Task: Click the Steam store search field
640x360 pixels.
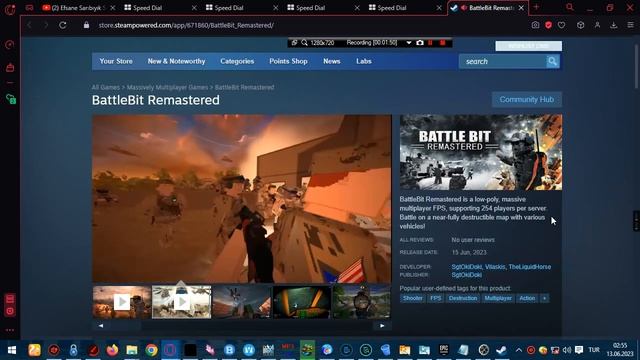Action: [503, 61]
